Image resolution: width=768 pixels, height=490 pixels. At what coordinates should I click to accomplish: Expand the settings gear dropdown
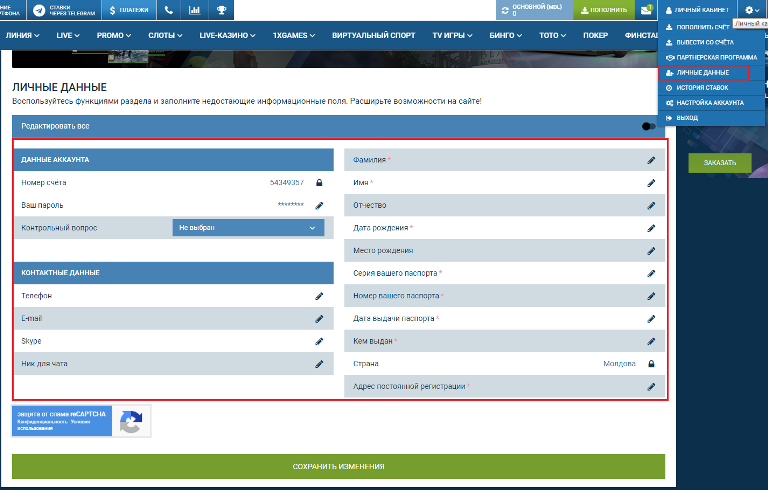point(751,10)
